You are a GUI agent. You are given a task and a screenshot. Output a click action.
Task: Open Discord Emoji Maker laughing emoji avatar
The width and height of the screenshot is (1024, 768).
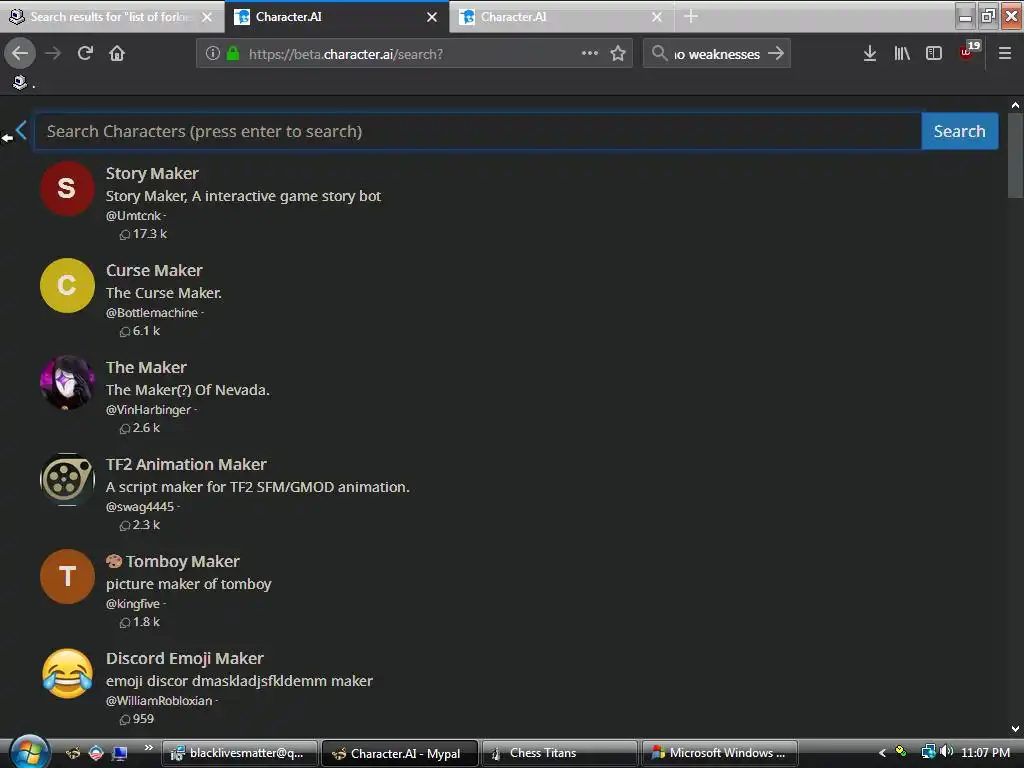point(67,674)
